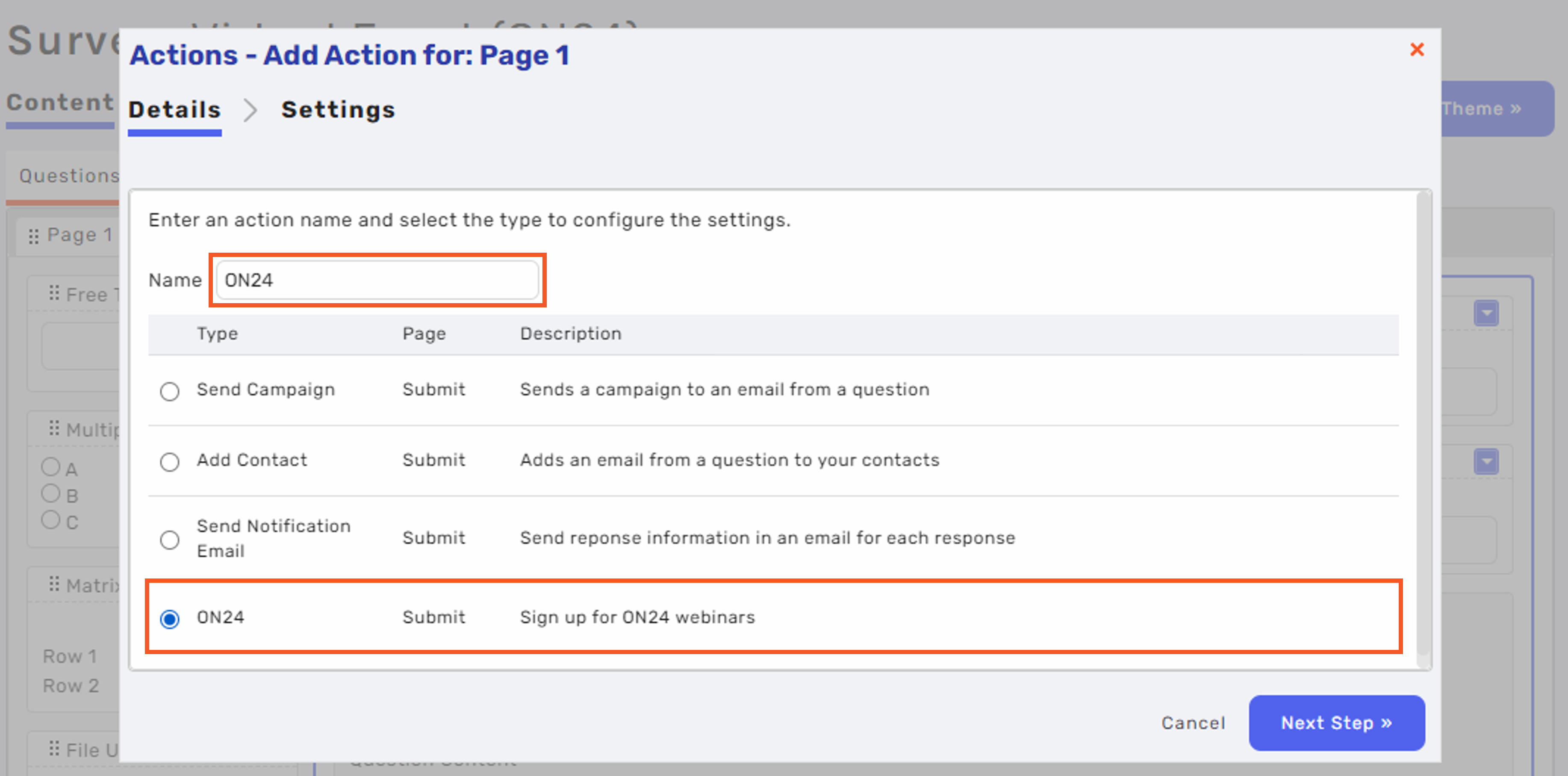Select radio option A in background question
This screenshot has width=1568, height=776.
point(50,467)
